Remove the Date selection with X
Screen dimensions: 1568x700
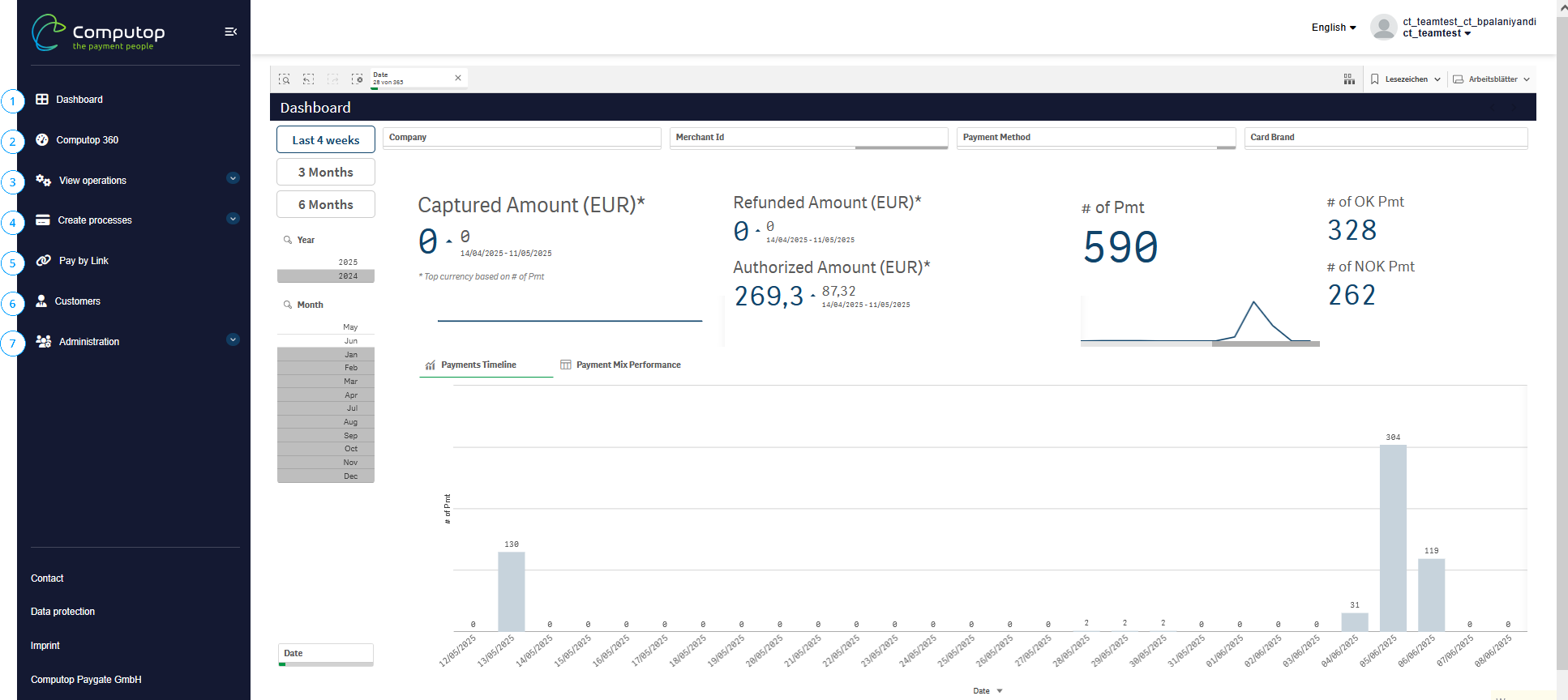coord(458,78)
